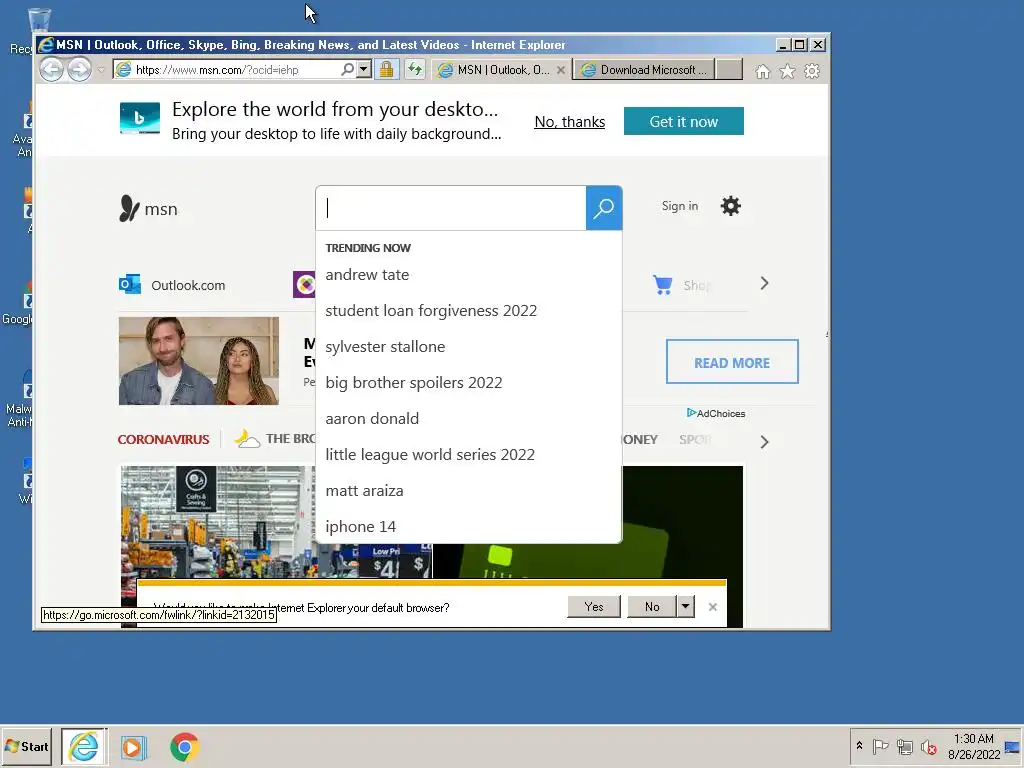Click the Get it now button

click(683, 121)
